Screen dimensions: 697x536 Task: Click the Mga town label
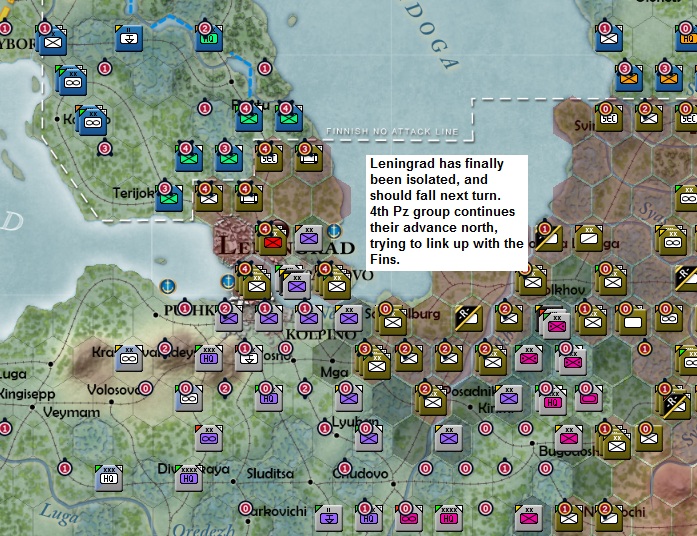pyautogui.click(x=334, y=372)
